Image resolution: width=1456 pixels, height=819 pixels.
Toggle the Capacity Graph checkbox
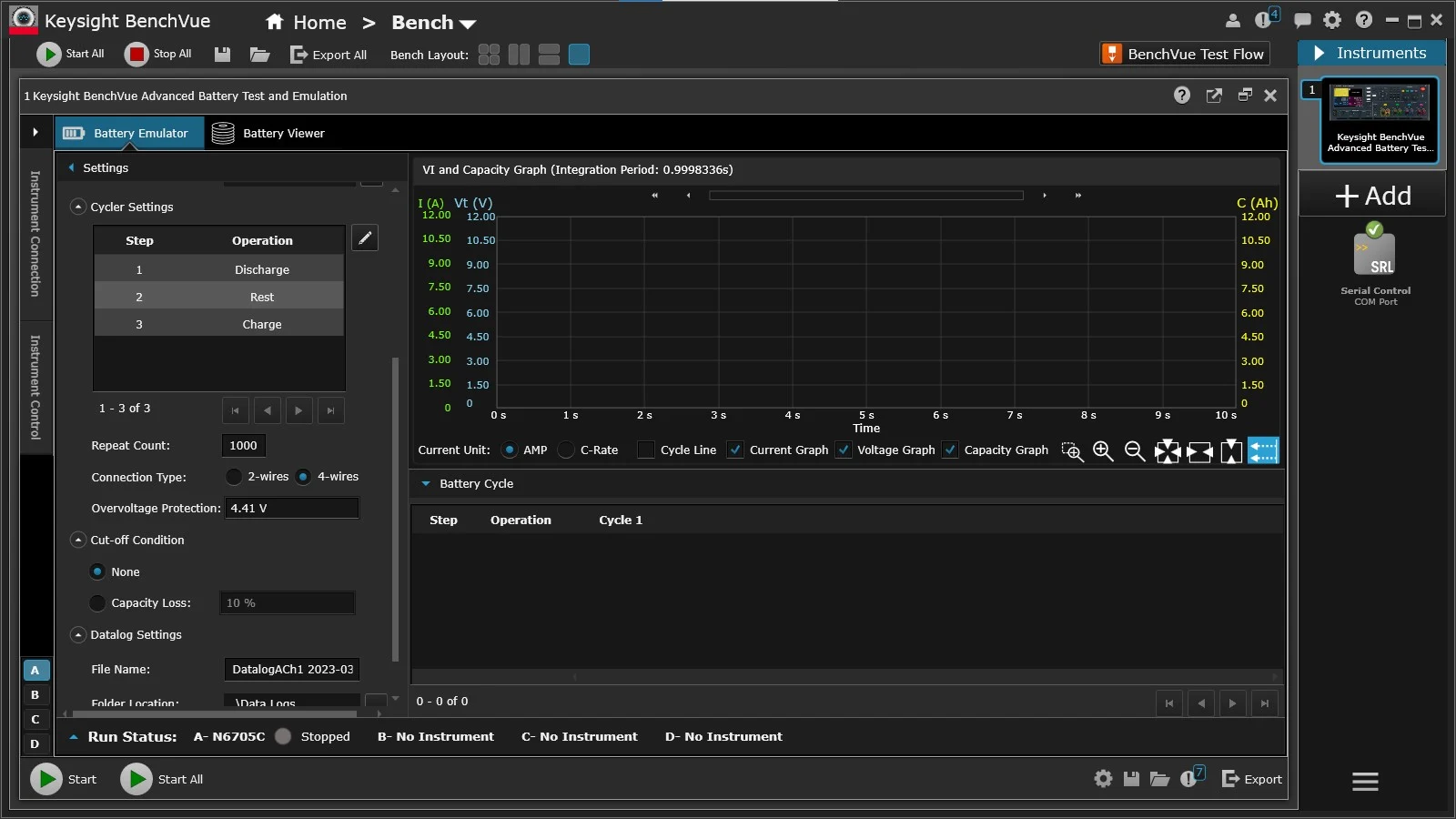coord(950,450)
